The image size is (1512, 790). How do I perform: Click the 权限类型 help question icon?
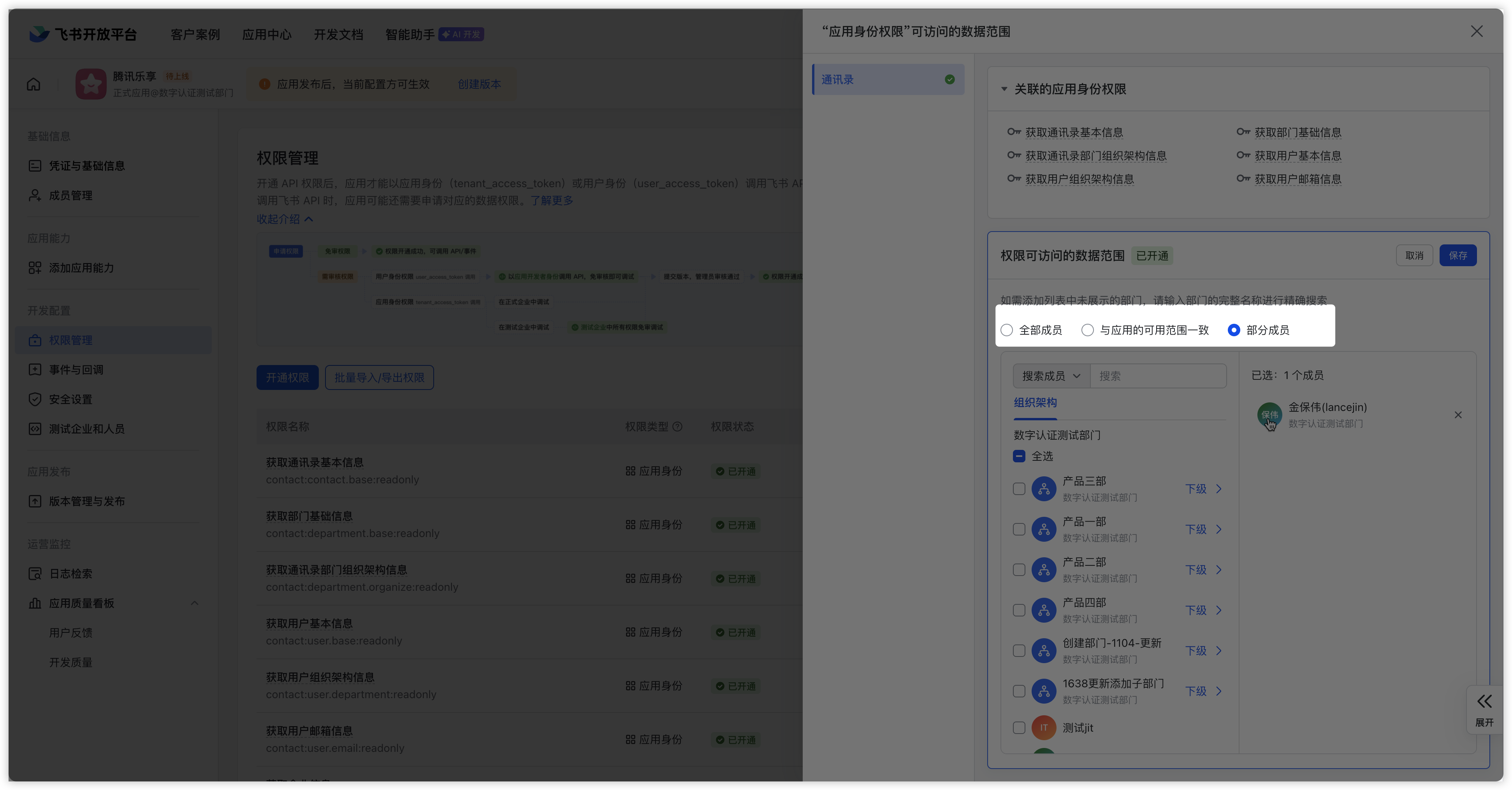pos(677,427)
